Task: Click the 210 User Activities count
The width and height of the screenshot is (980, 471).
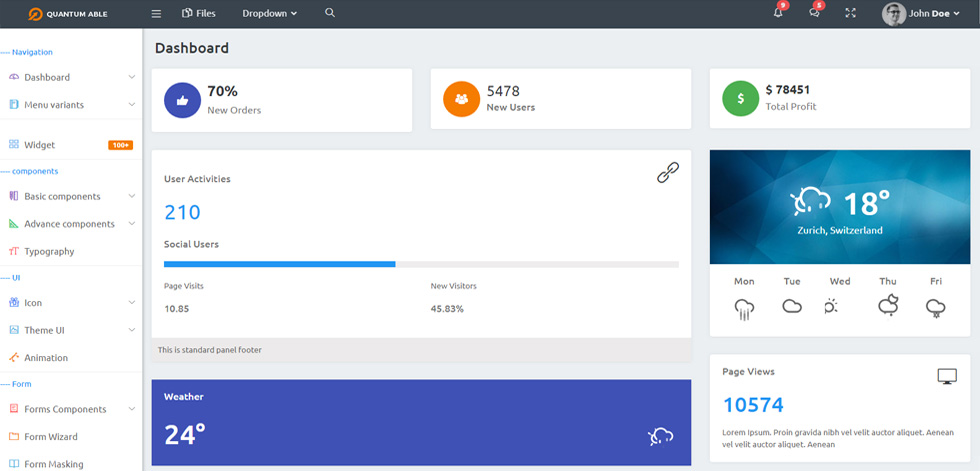Action: tap(182, 212)
